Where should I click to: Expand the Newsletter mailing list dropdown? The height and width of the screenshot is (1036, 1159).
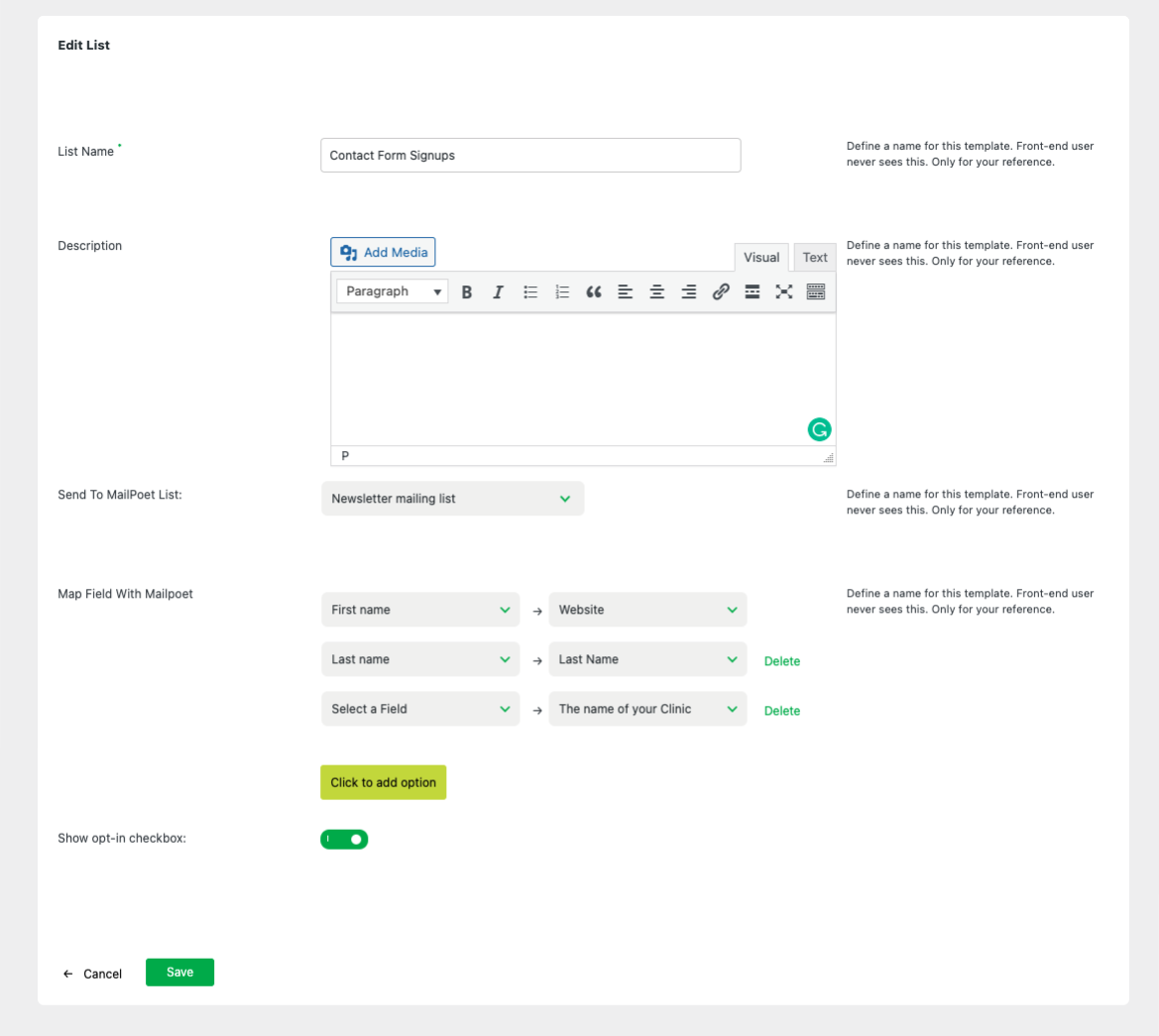click(452, 499)
